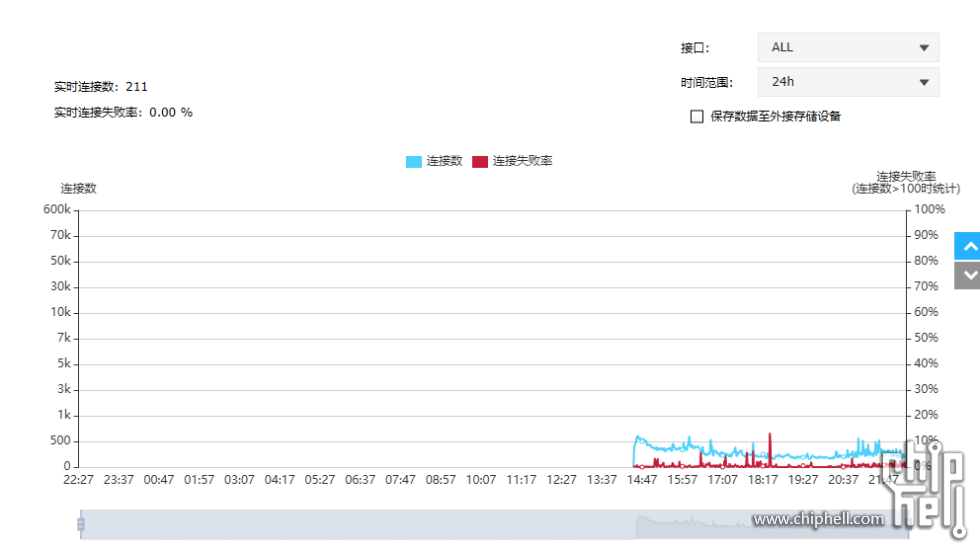The image size is (980, 554).
Task: Toggle 连接失败率 series via legend label
Action: (522, 161)
